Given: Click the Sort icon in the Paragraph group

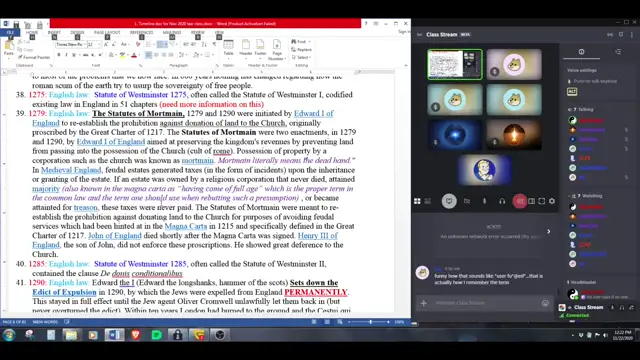Looking at the screenshot, I should click(204, 44).
